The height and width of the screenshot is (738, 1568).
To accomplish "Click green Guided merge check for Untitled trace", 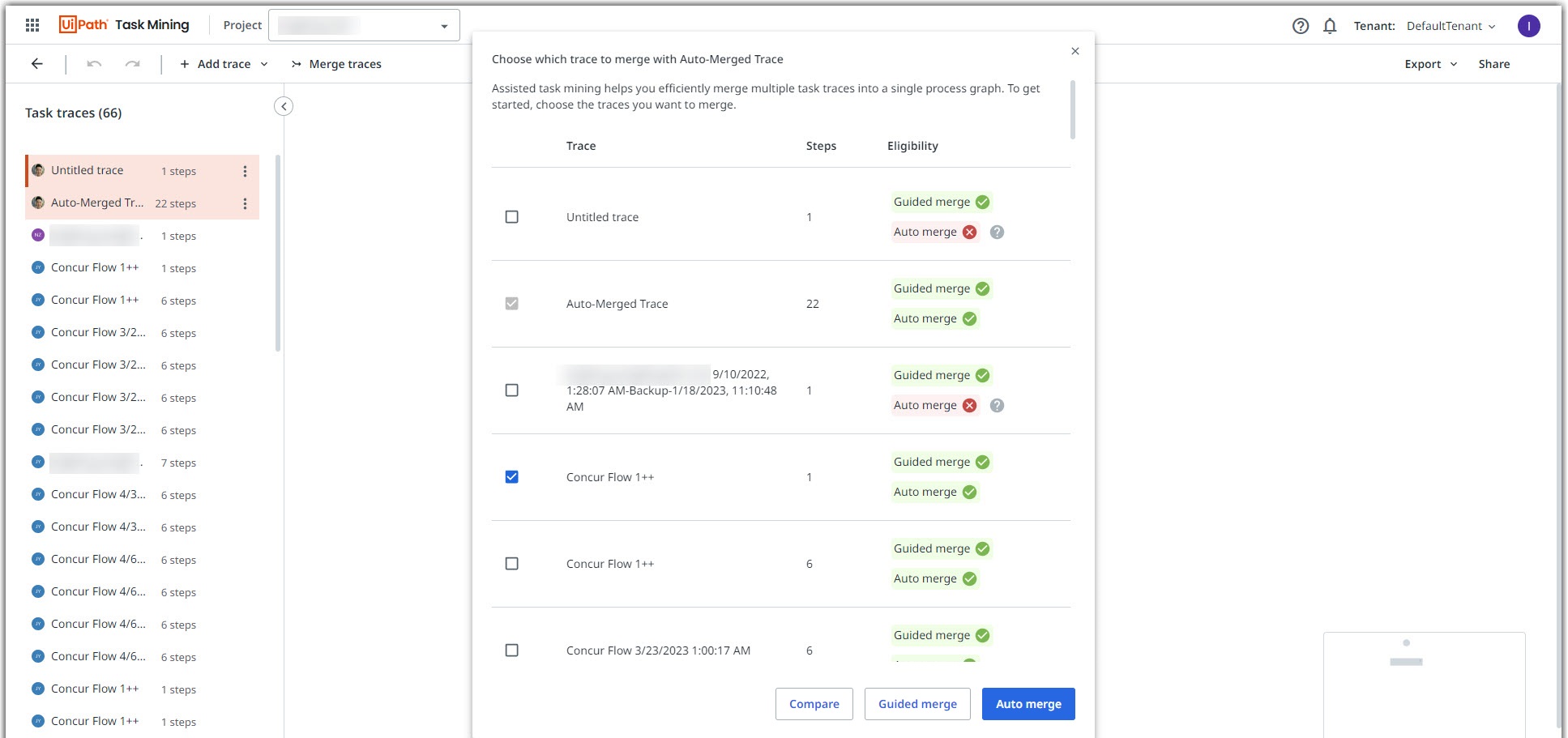I will [x=983, y=203].
